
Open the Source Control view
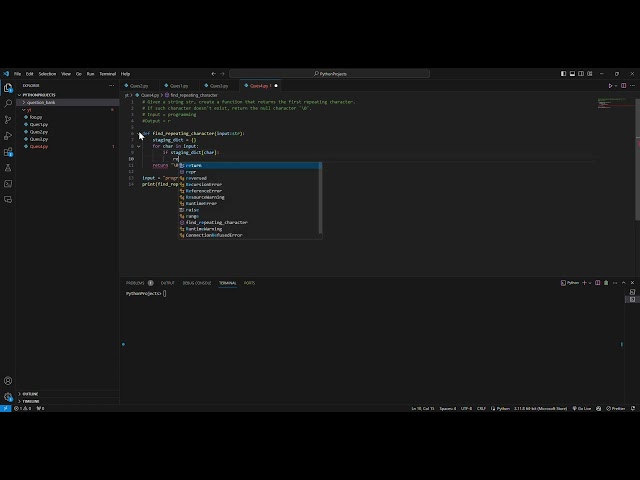tap(8, 120)
